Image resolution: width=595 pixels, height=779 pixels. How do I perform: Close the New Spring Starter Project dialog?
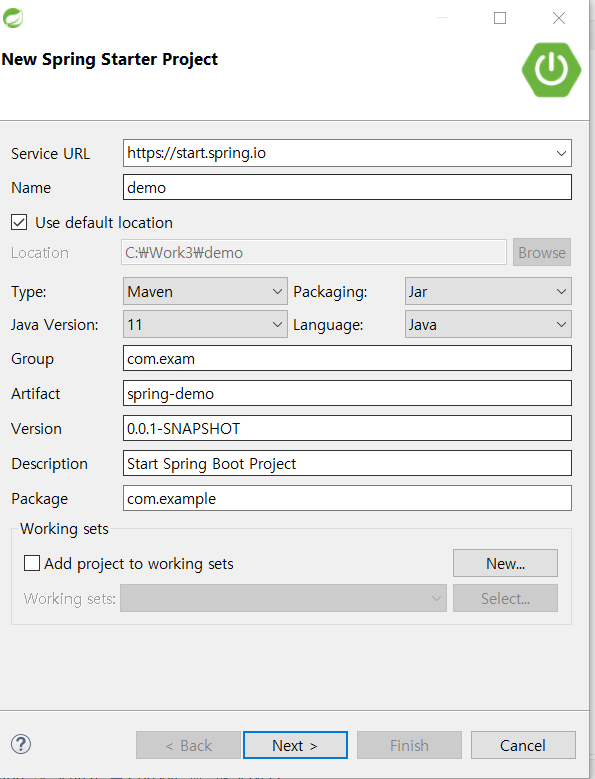[x=559, y=18]
